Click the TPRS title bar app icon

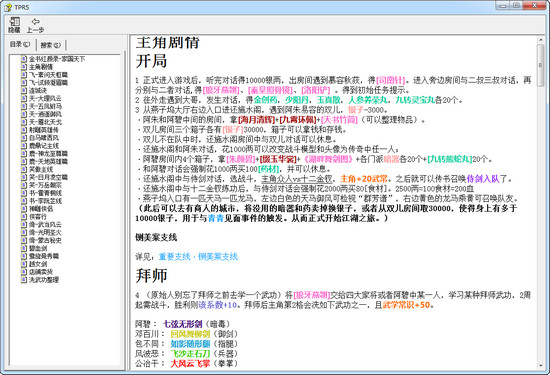point(8,7)
